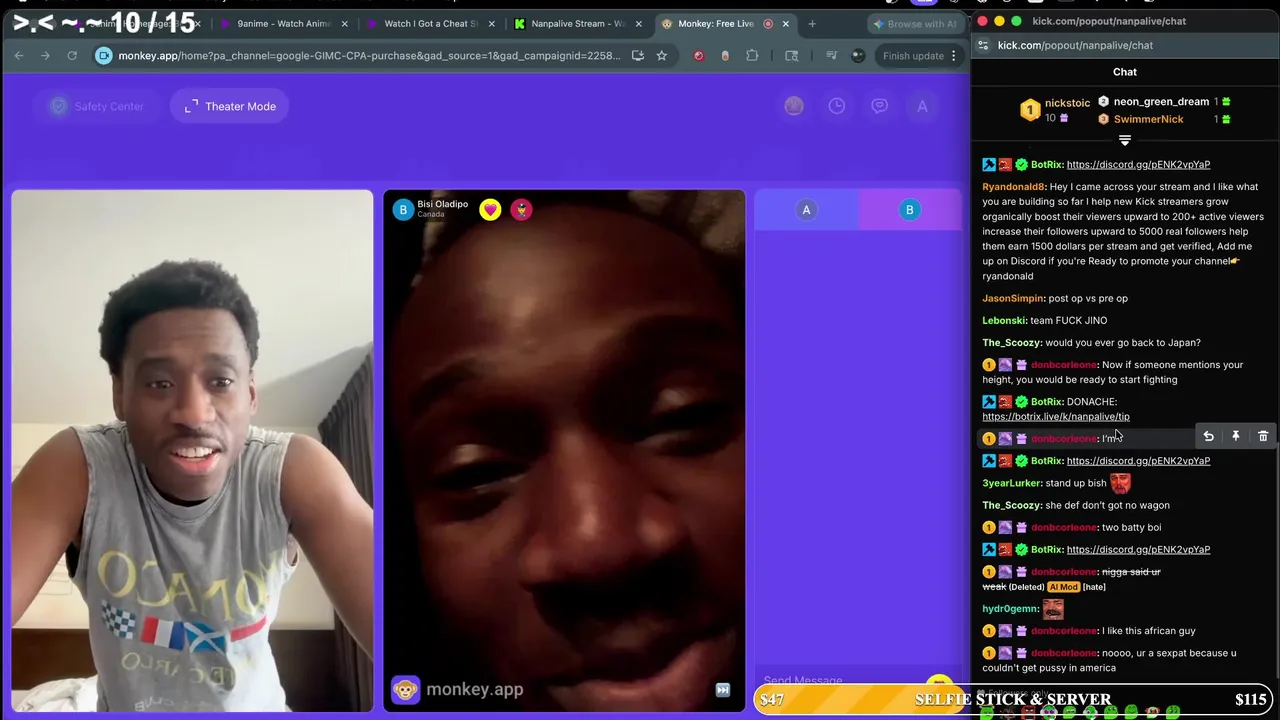This screenshot has width=1280, height=720.
Task: Click the red badge next to the heart
Action: click(521, 209)
